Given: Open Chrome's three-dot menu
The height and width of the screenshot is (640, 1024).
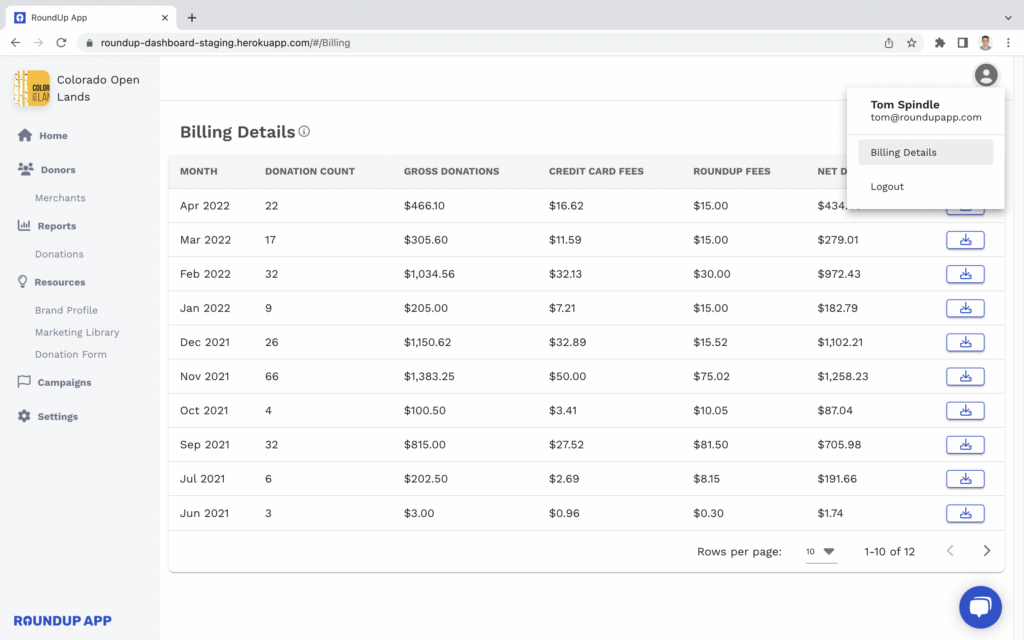Looking at the screenshot, I should (x=1008, y=43).
